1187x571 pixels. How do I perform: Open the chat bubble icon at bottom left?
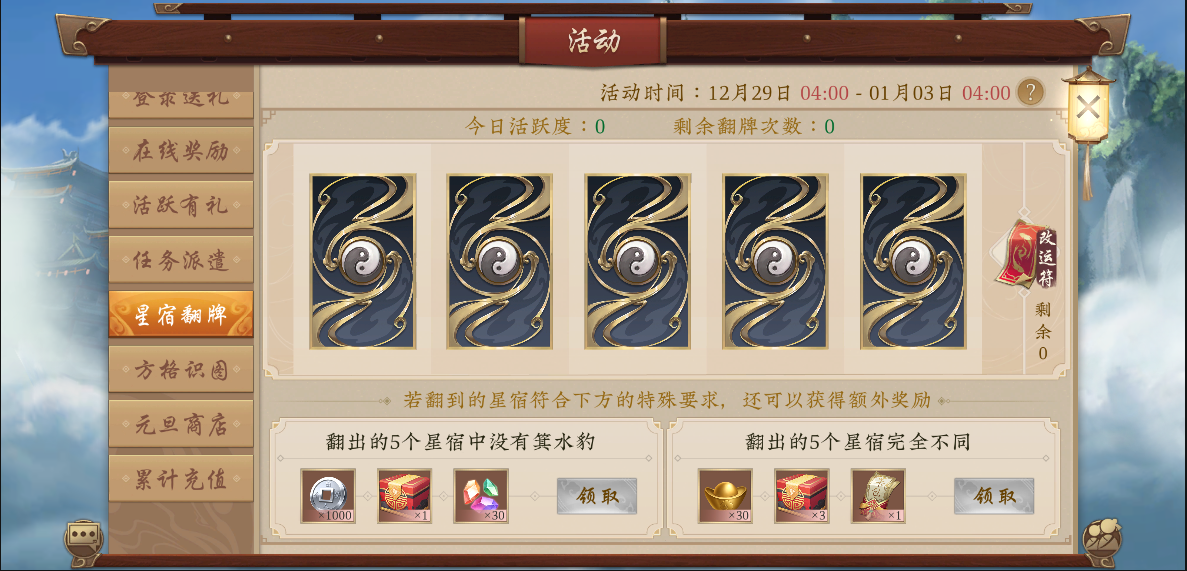(x=84, y=535)
